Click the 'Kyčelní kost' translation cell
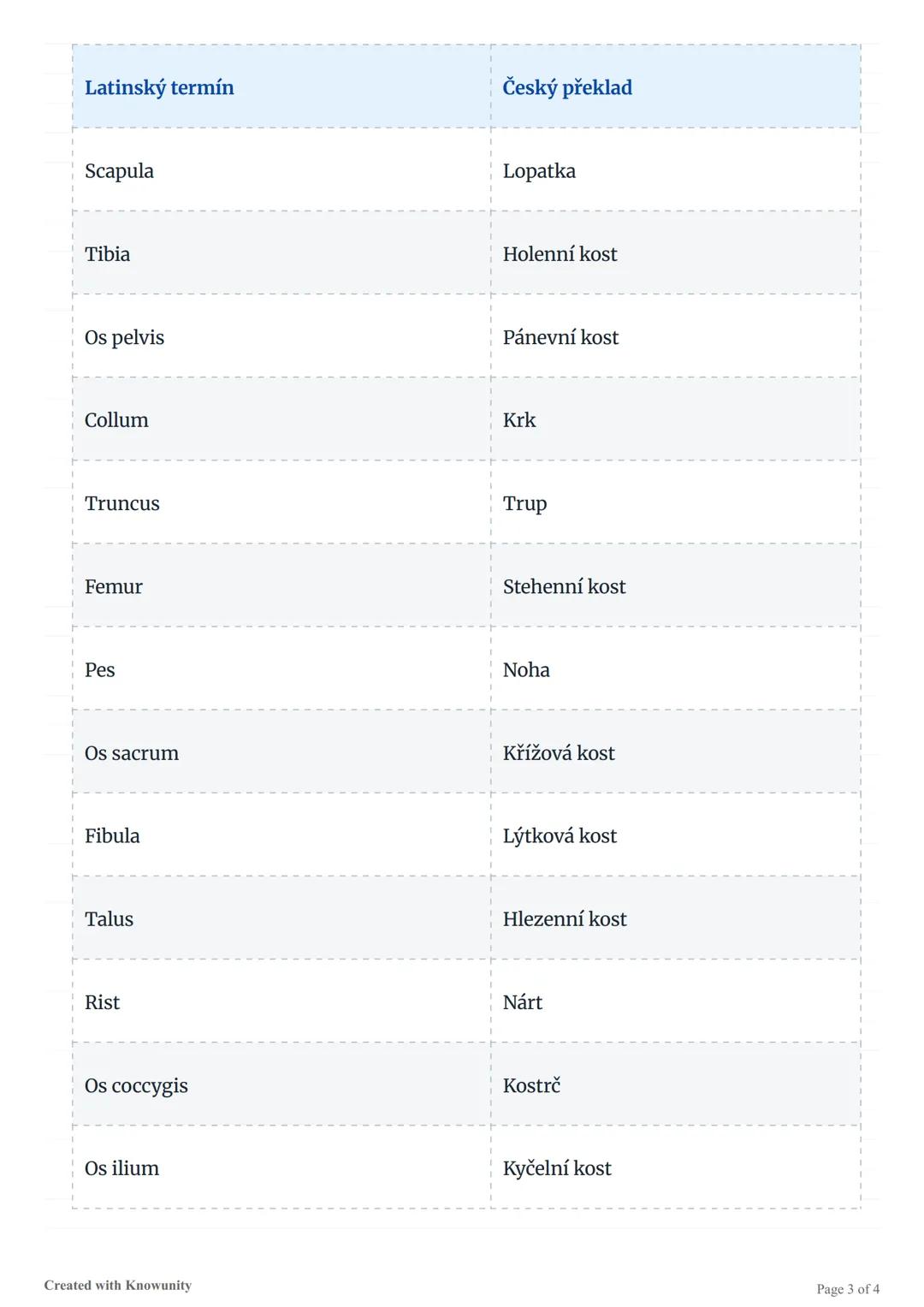 point(557,1168)
